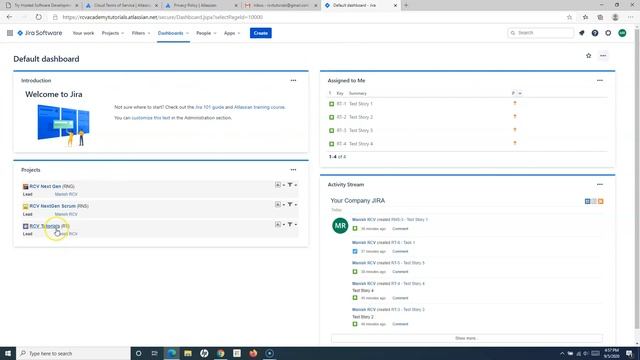Image resolution: width=640 pixels, height=360 pixels.
Task: Click the RCV NextGen Scrum project icon
Action: click(25, 206)
